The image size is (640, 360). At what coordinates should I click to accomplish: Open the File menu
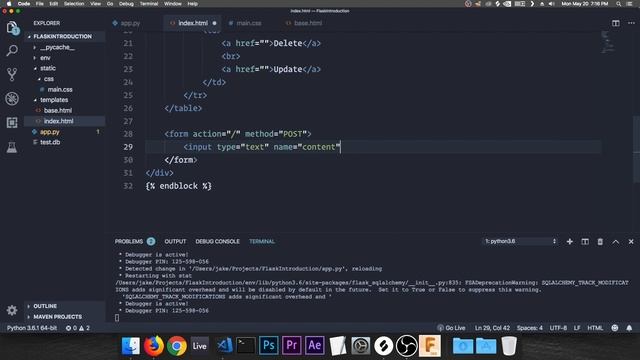40,4
